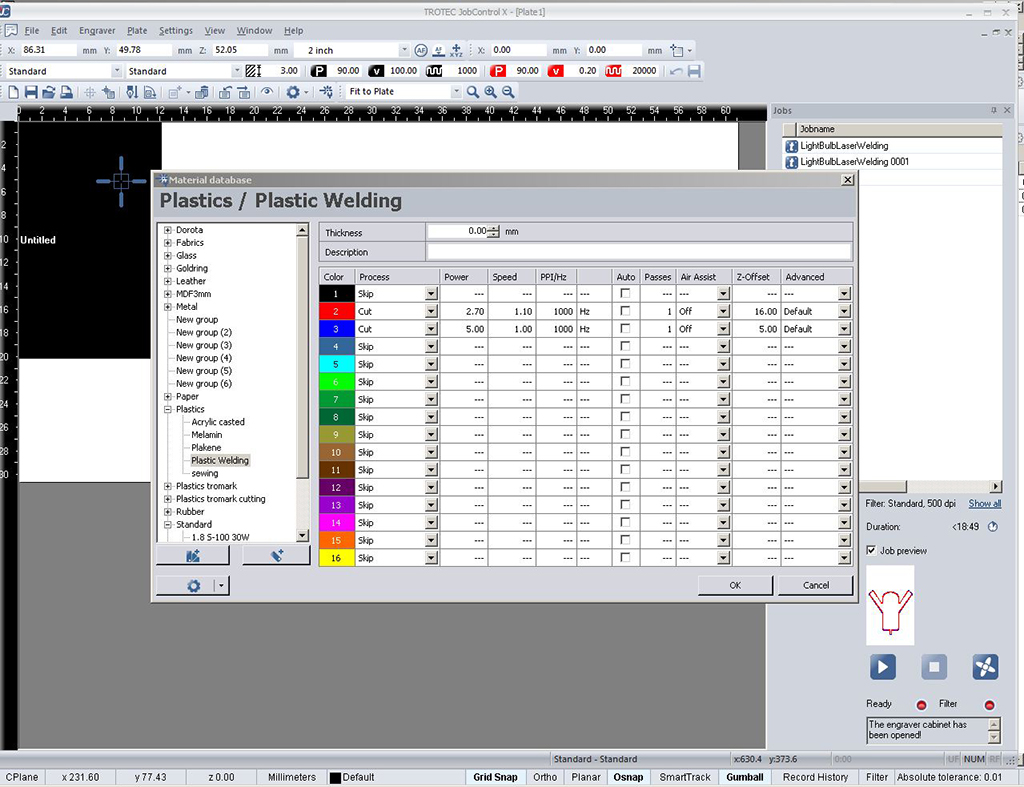
Task: Open the Air Assist dropdown for color 3
Action: click(x=723, y=330)
